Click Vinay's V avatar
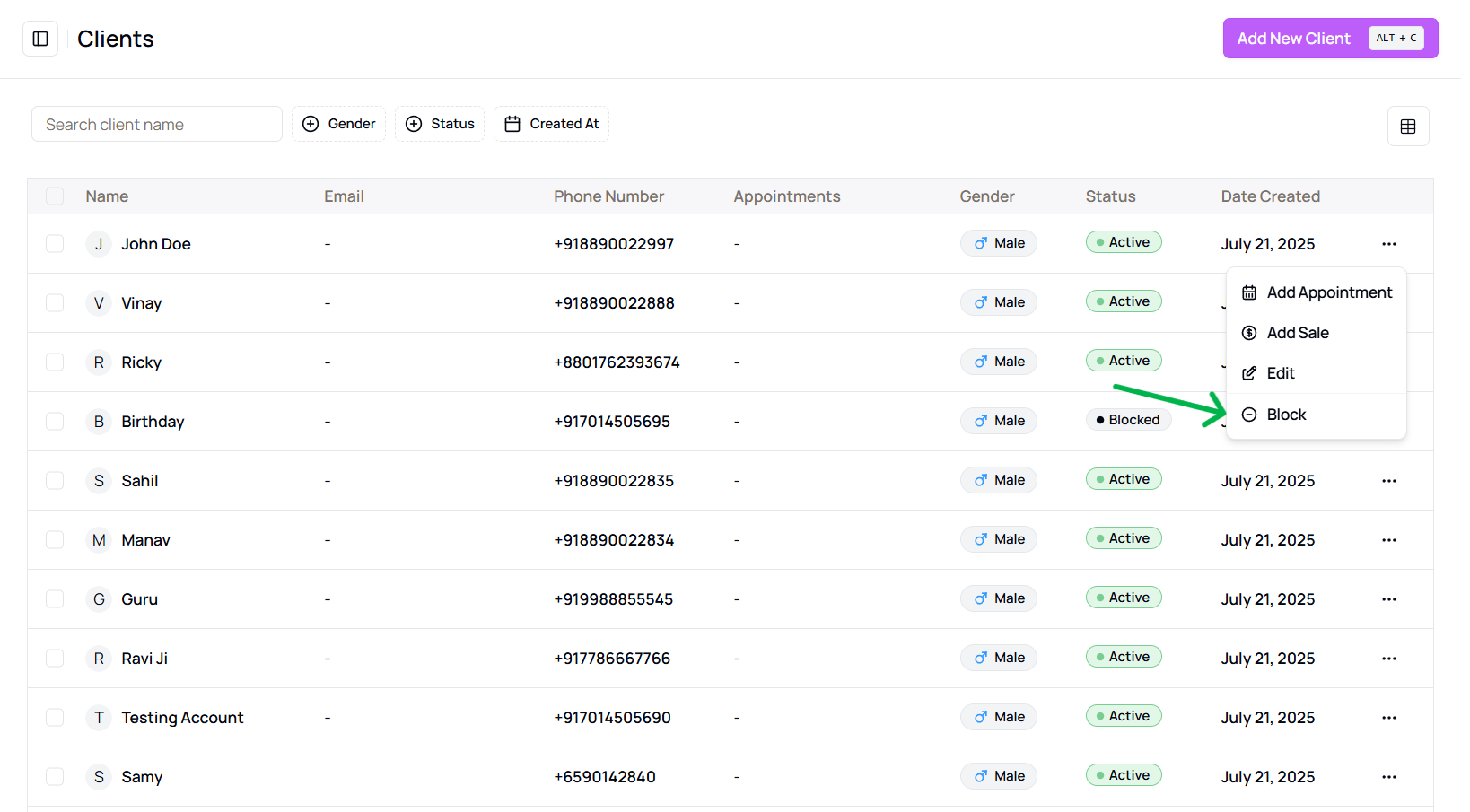1470x812 pixels. pos(99,303)
